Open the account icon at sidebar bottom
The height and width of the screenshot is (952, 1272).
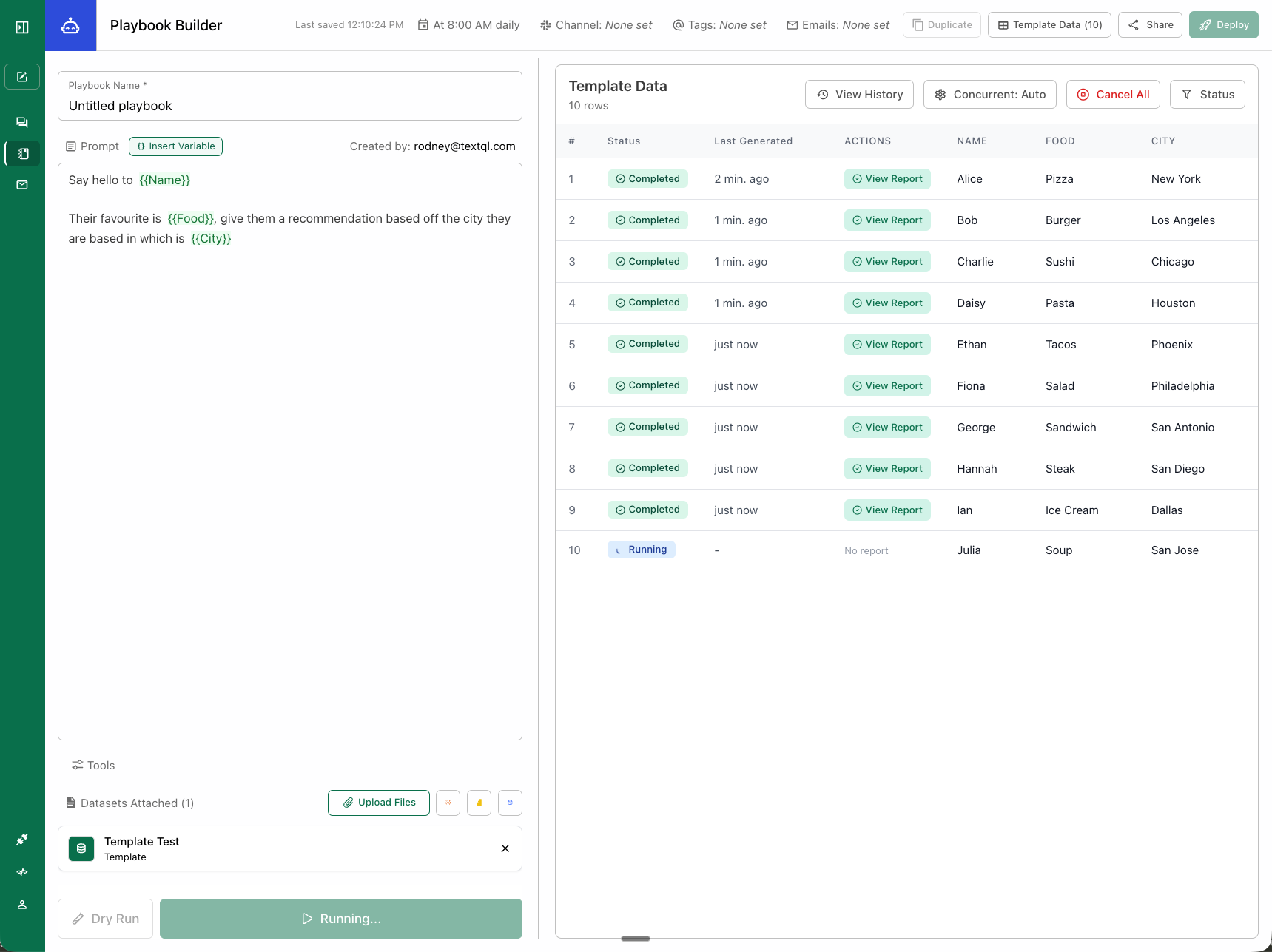[21, 905]
